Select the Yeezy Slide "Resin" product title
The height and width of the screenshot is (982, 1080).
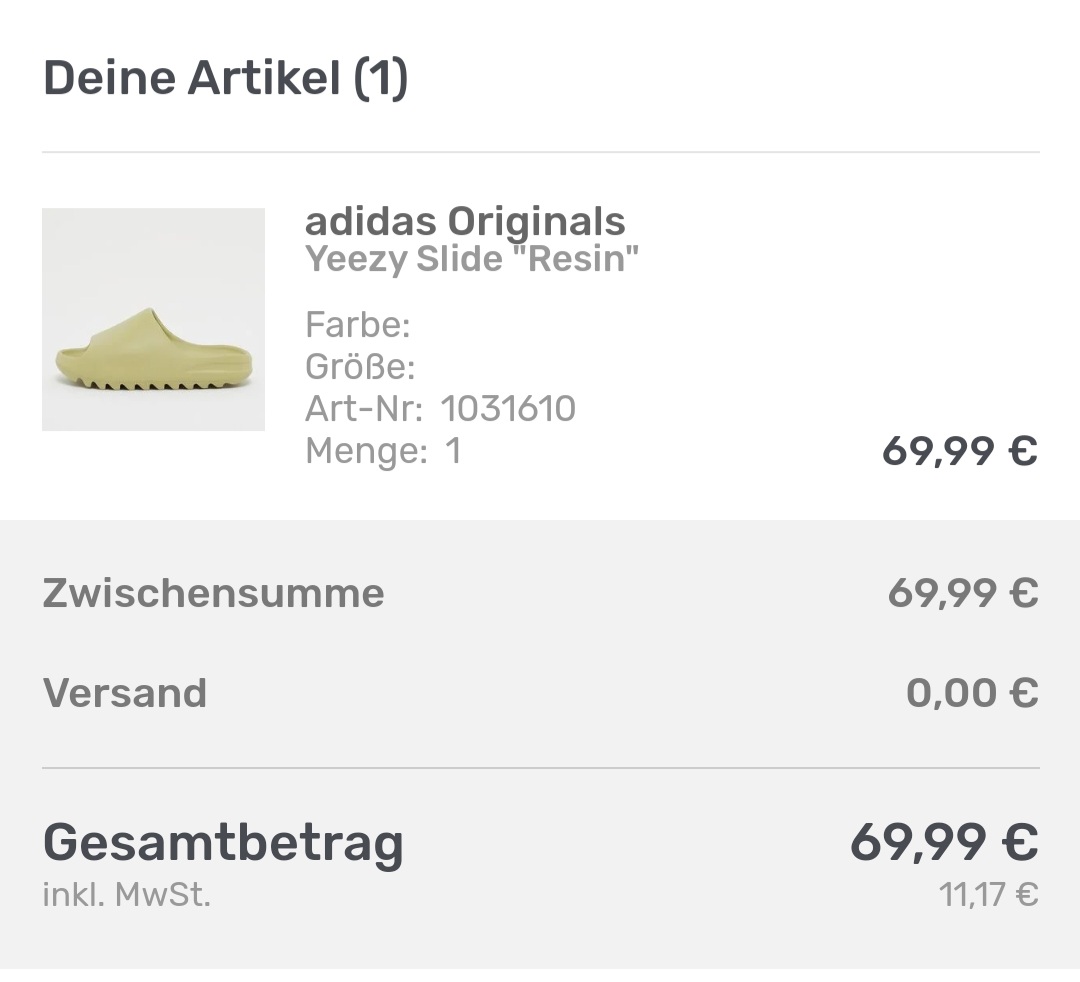[472, 260]
